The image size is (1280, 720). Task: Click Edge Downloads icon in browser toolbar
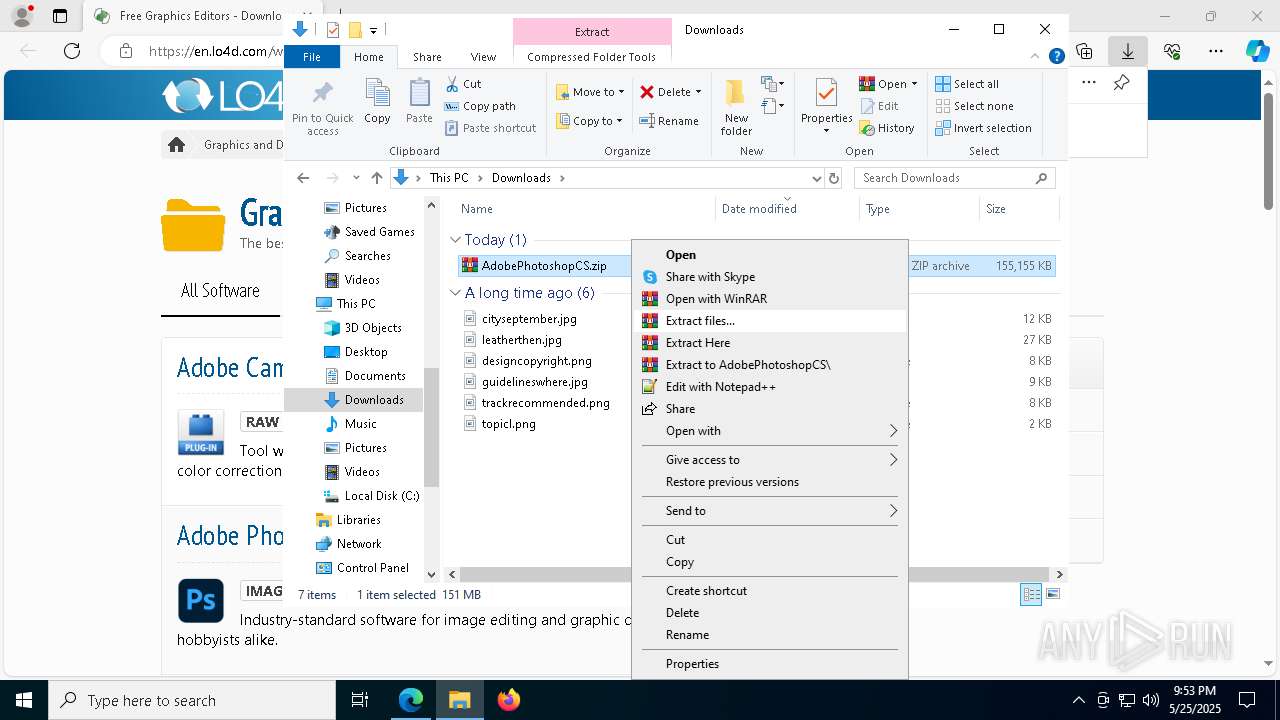pyautogui.click(x=1128, y=51)
